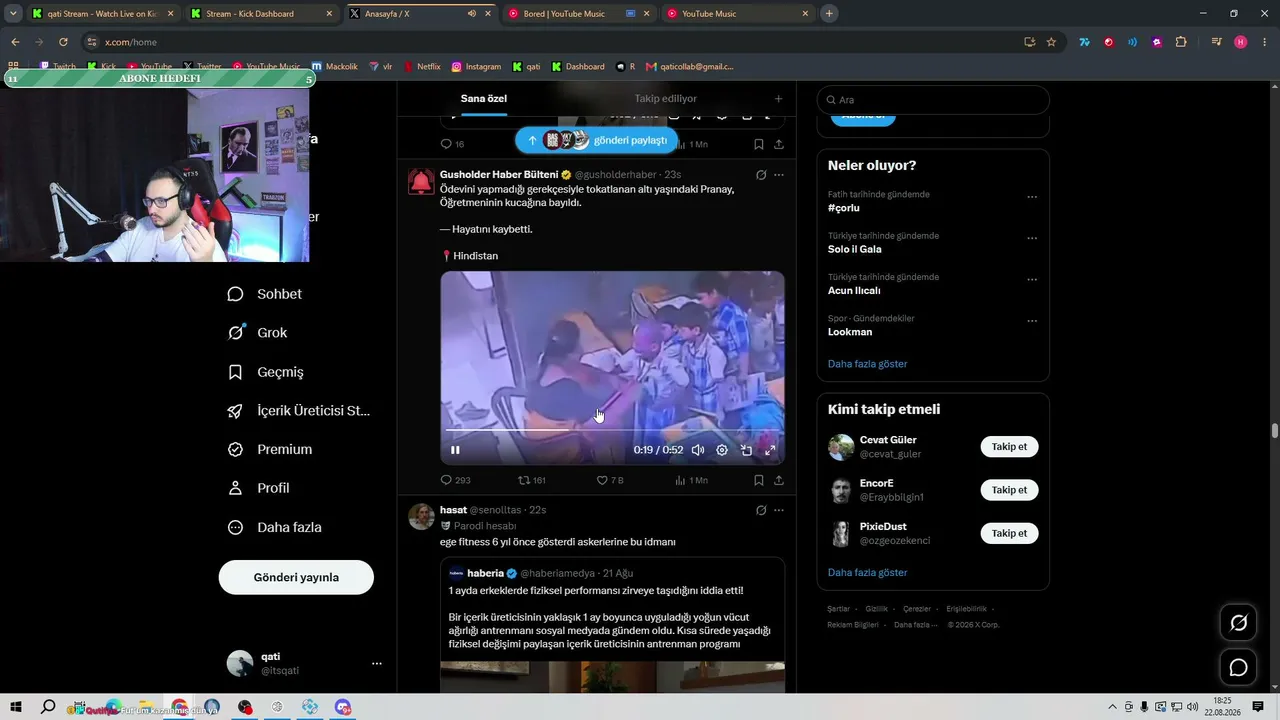Switch to the Sana özel tab
This screenshot has width=1280, height=720.
(484, 99)
